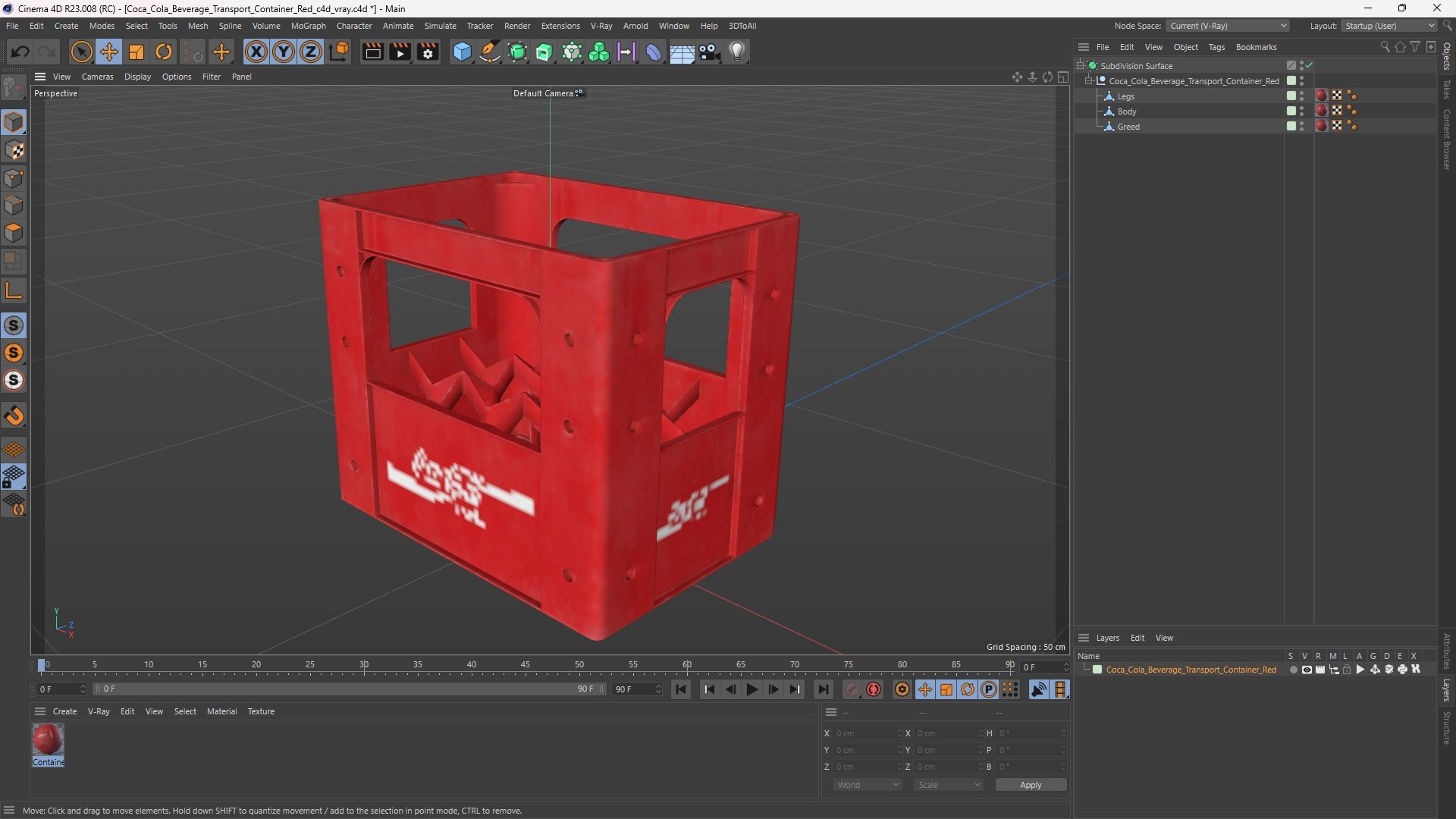
Task: Add a Subdivision Surface generator
Action: [517, 52]
